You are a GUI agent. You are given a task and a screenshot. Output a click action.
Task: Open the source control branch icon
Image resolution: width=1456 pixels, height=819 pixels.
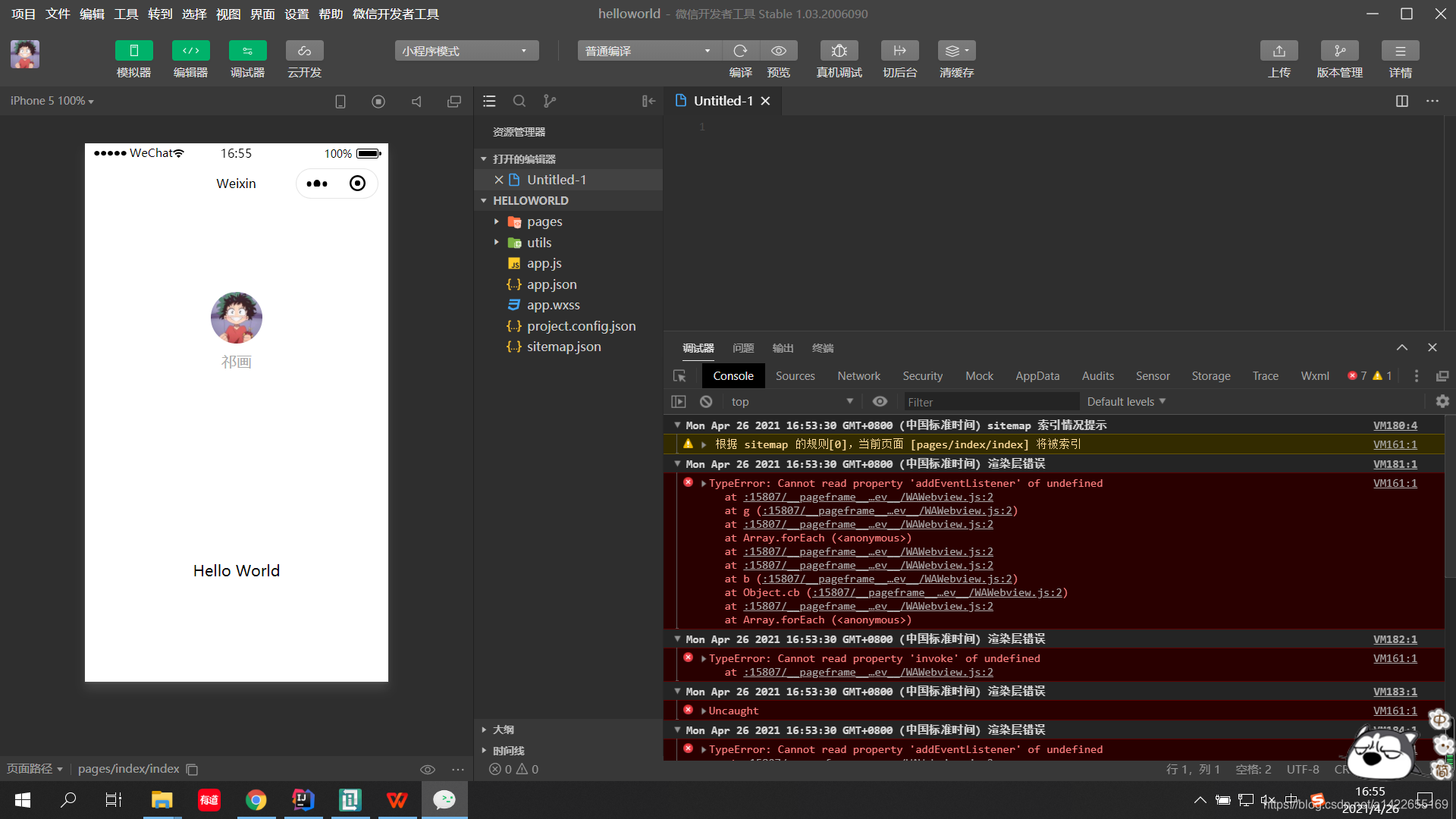[x=550, y=101]
